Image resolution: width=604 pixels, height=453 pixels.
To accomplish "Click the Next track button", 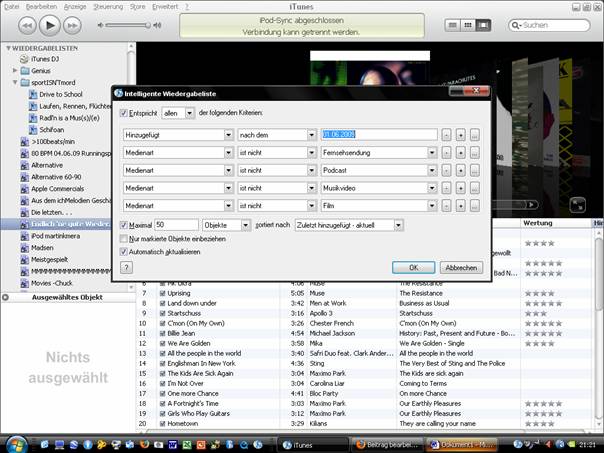I will tap(72, 26).
